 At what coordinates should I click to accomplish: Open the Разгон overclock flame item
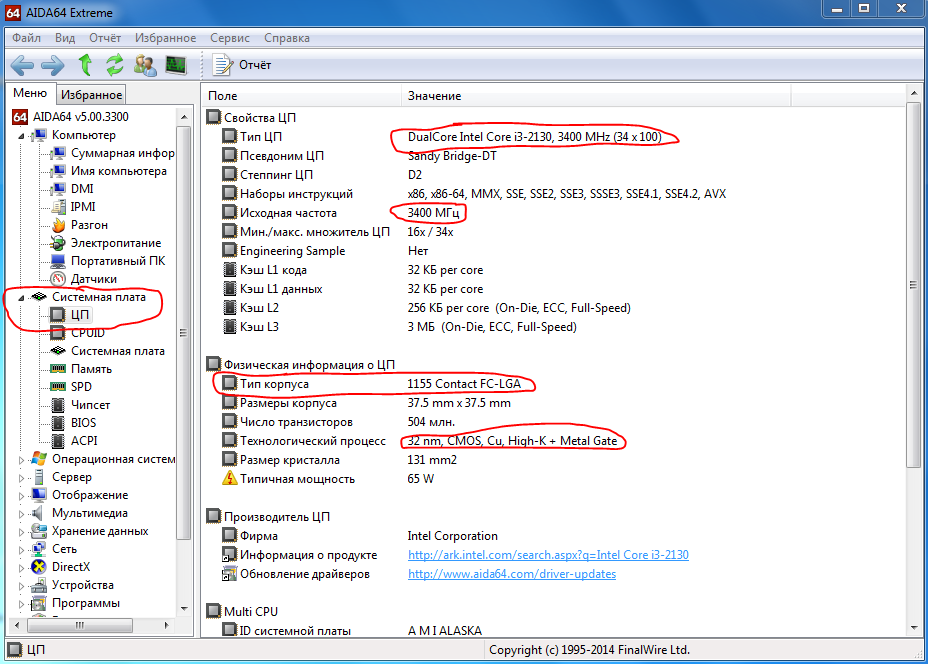[89, 225]
